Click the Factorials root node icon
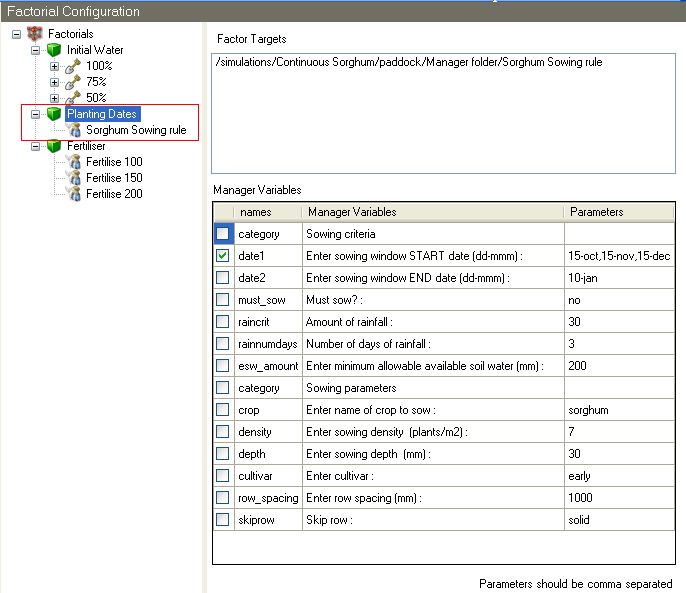Viewport: 686px width, 593px height. click(x=35, y=34)
